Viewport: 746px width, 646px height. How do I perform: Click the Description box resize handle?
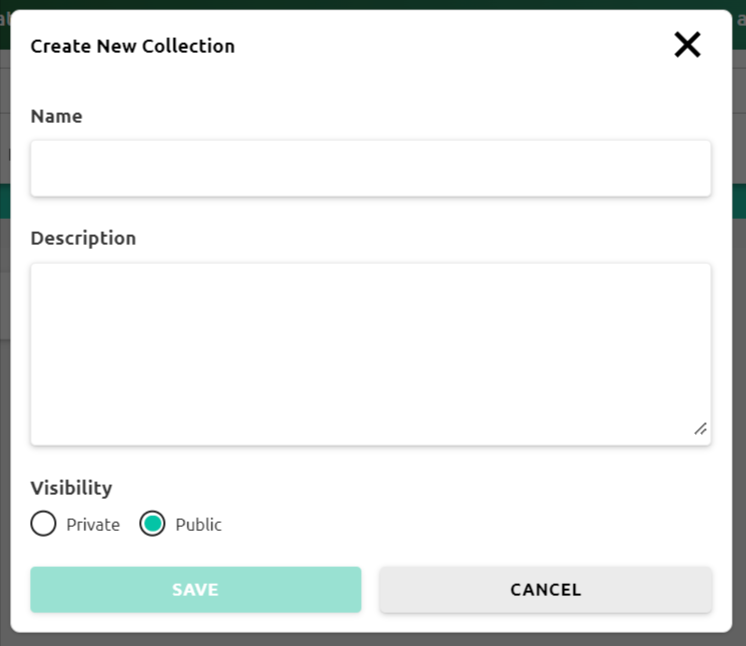coord(700,429)
